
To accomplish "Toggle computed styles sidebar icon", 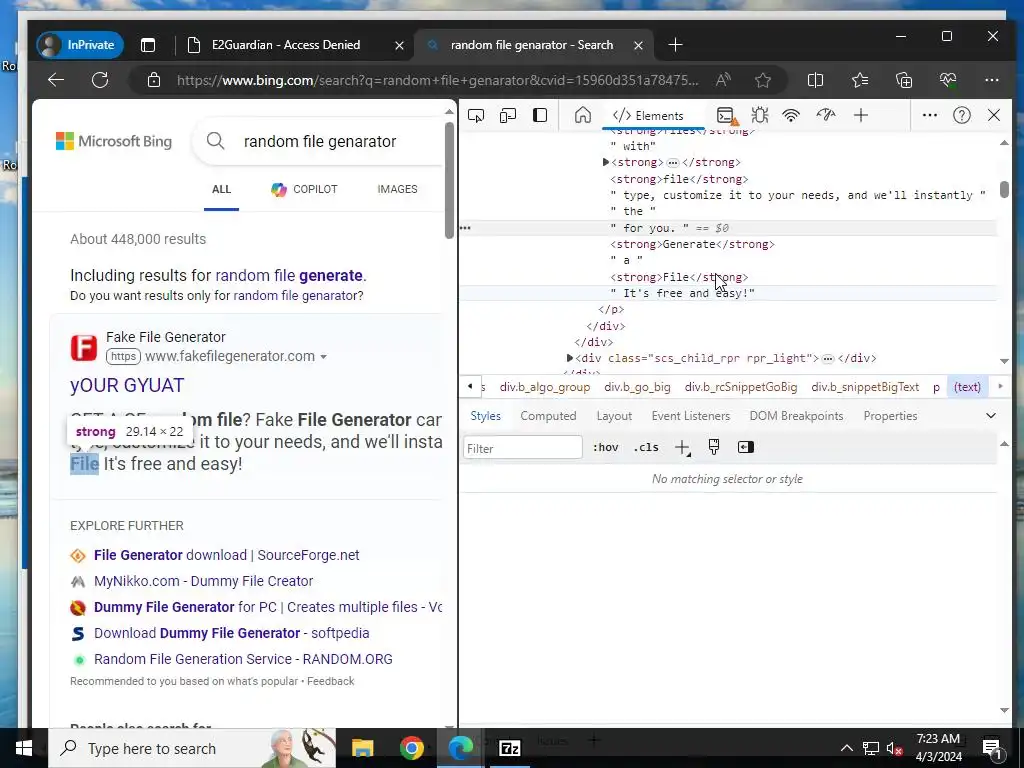I will [745, 447].
